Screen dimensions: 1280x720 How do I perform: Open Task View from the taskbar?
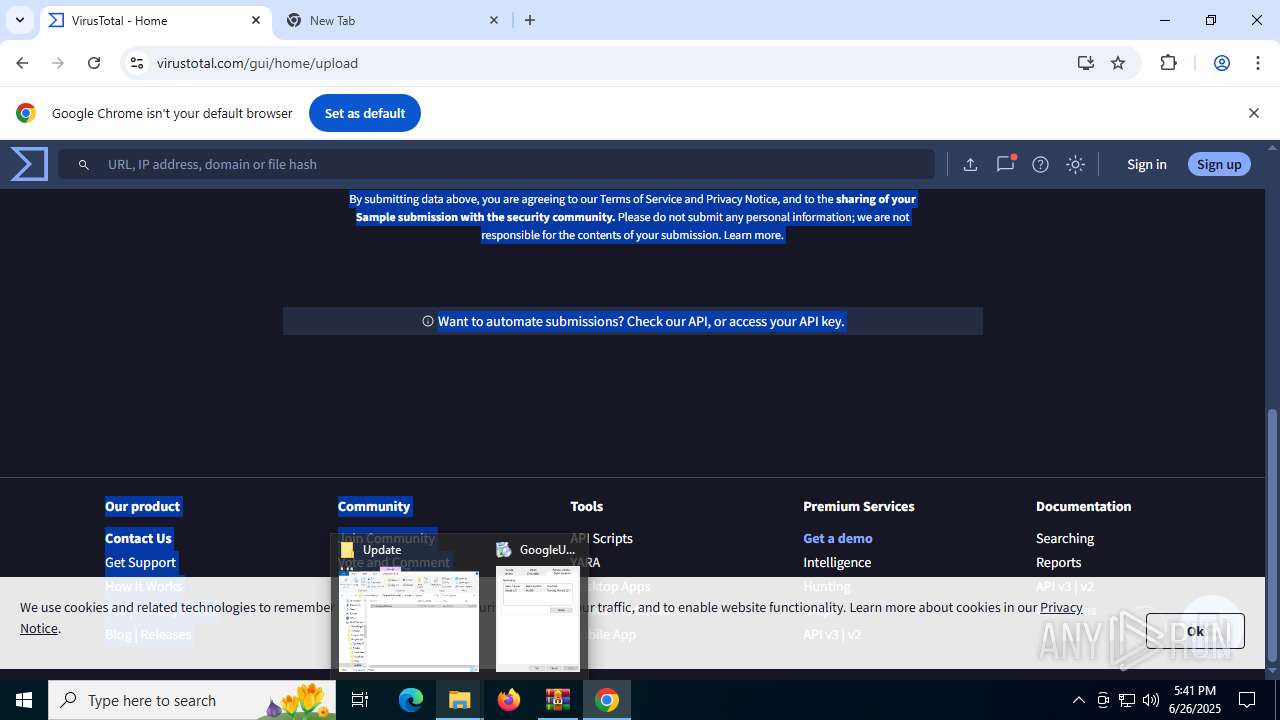click(x=360, y=700)
